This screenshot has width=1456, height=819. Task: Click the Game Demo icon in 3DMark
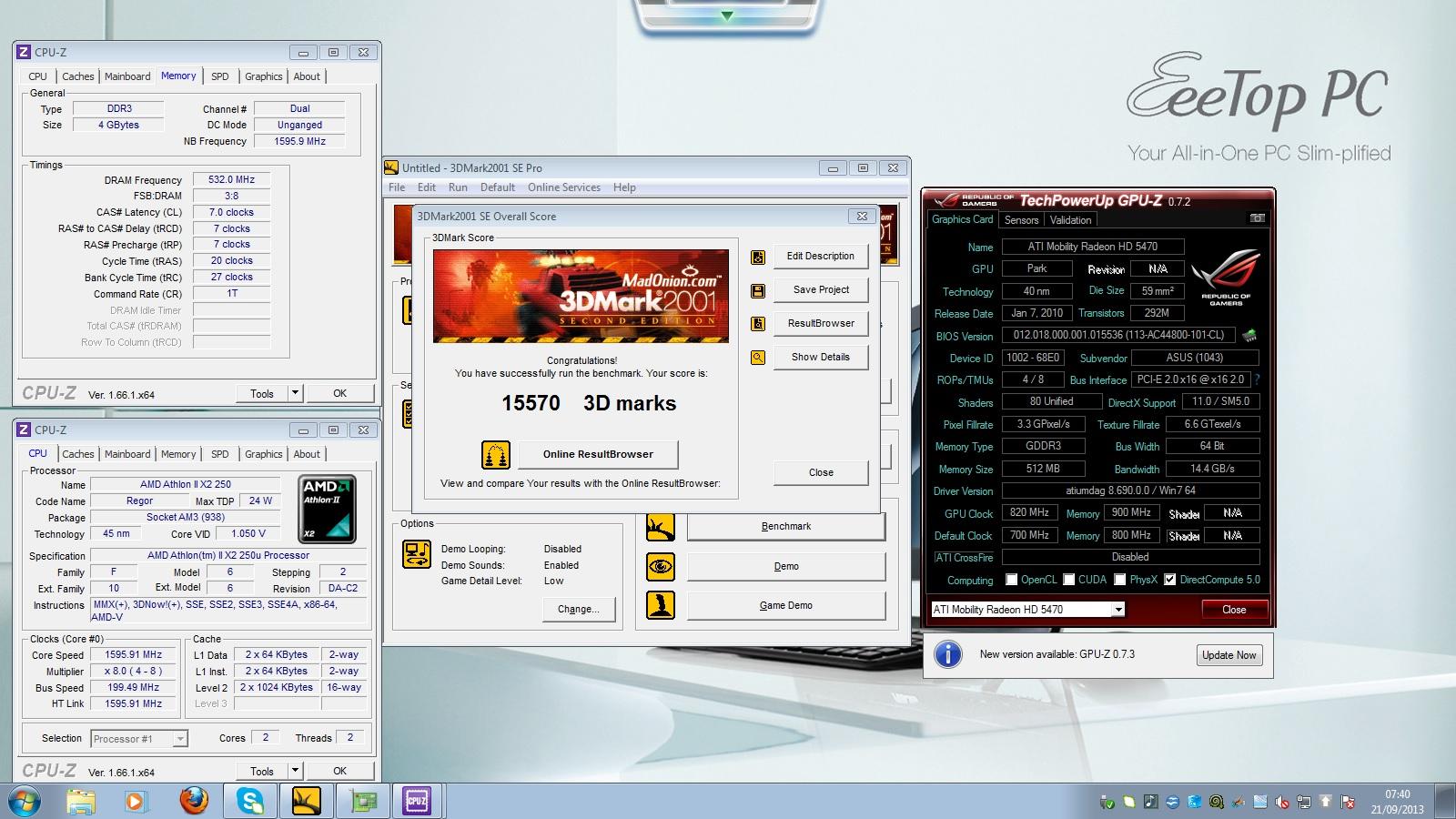click(x=661, y=605)
